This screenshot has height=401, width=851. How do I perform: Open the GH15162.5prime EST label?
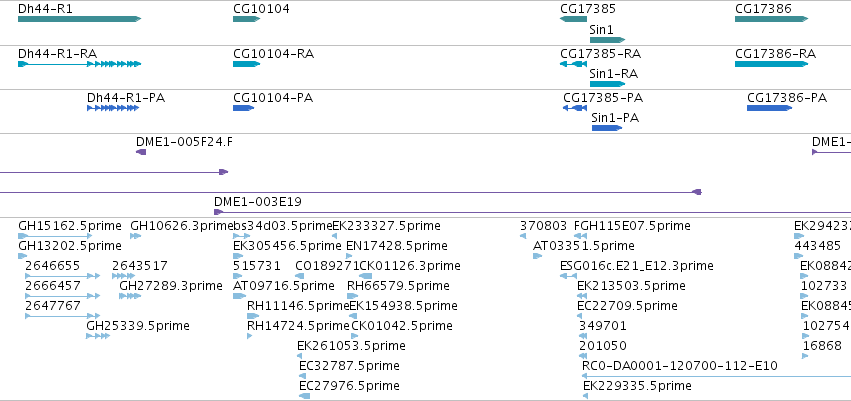(68, 226)
